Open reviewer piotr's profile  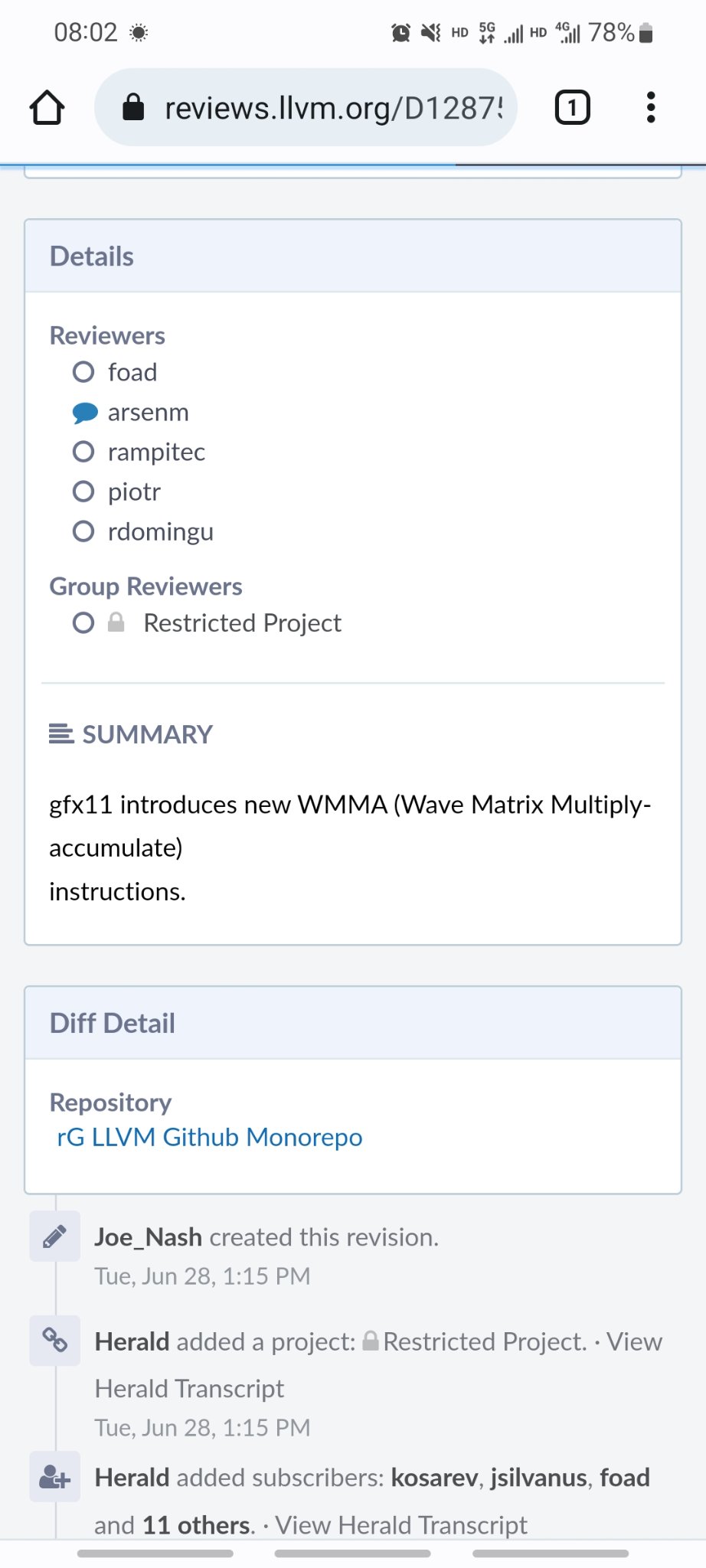coord(134,492)
